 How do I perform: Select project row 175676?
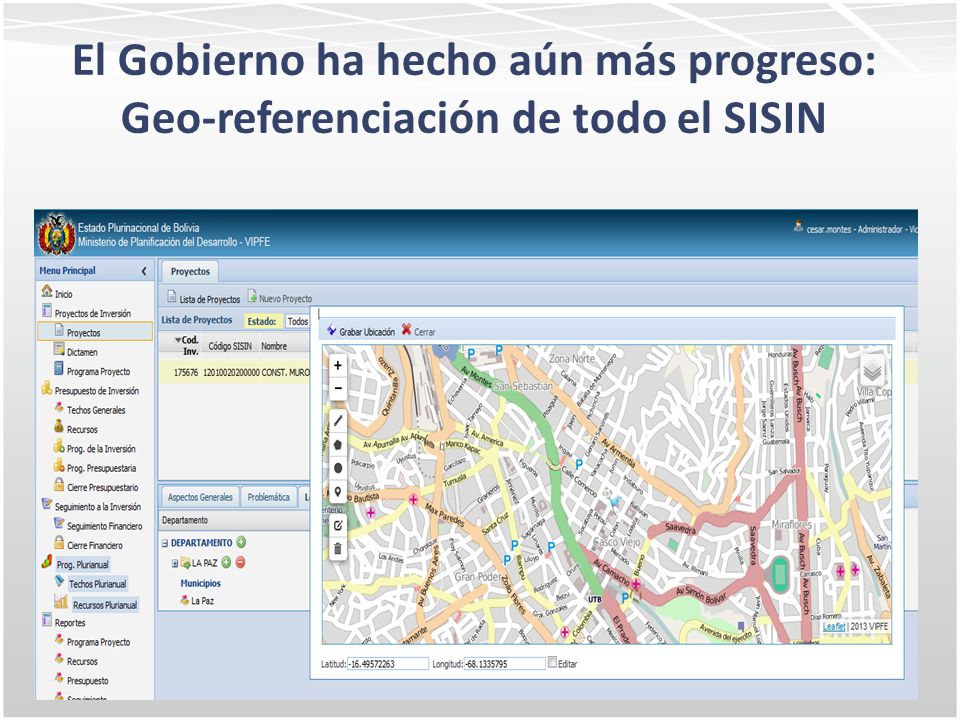pos(235,372)
